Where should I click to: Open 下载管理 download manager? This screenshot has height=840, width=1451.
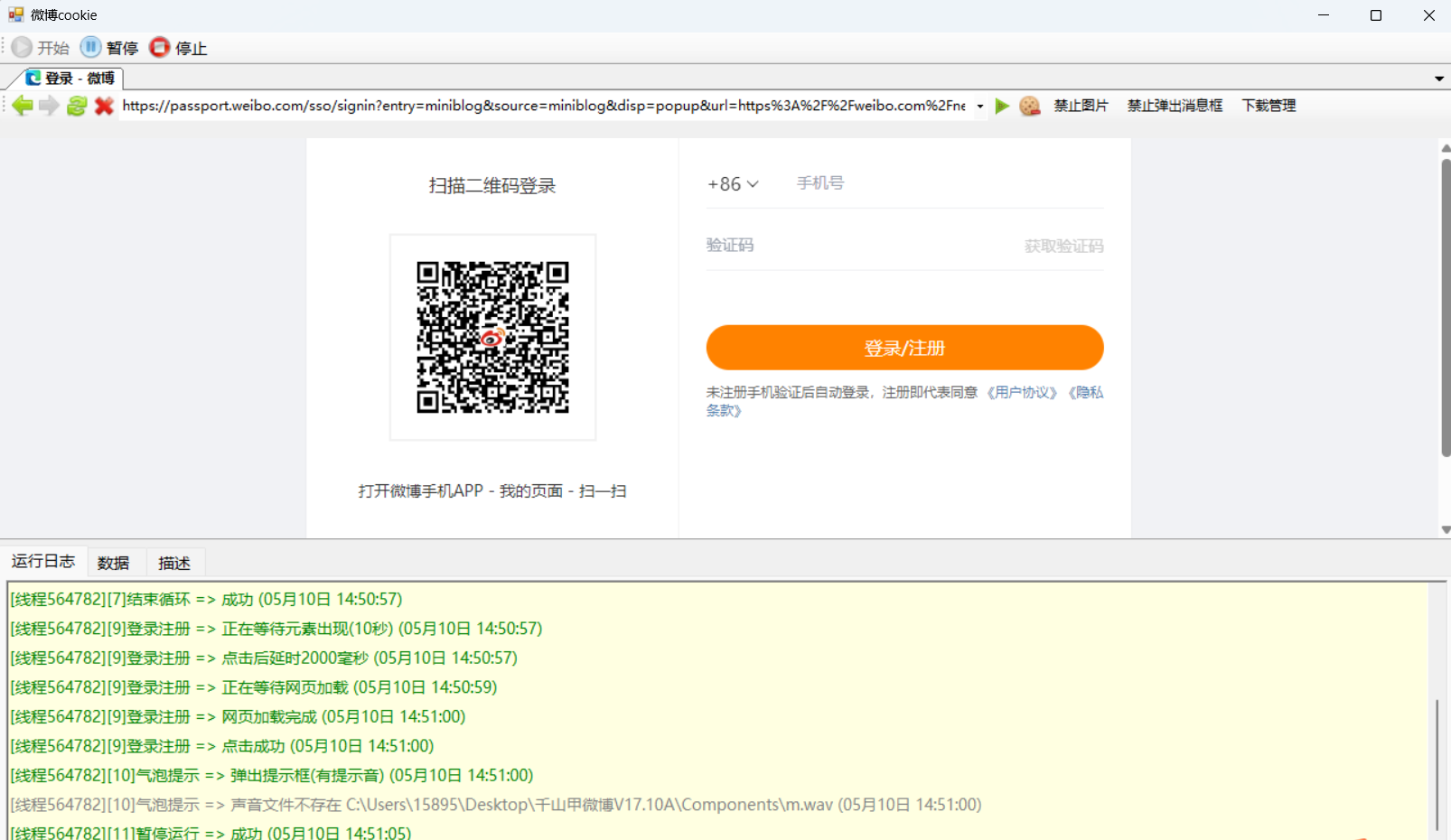(1268, 106)
